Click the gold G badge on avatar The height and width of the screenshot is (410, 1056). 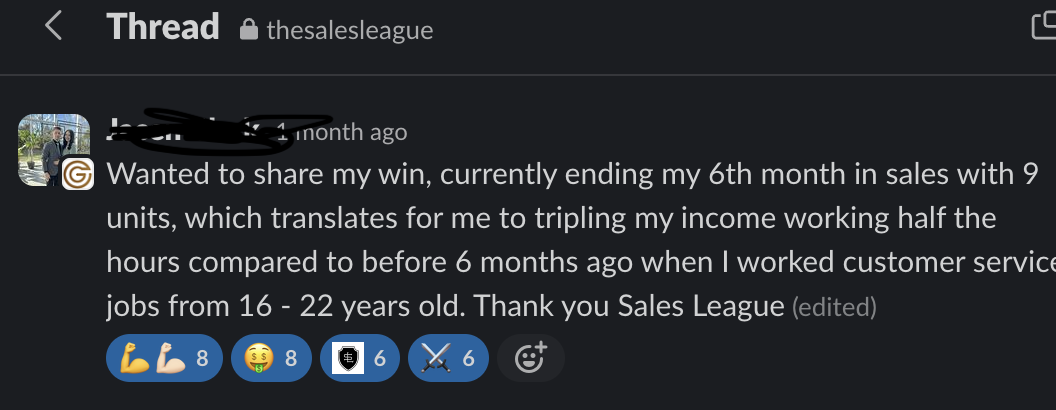click(x=77, y=175)
